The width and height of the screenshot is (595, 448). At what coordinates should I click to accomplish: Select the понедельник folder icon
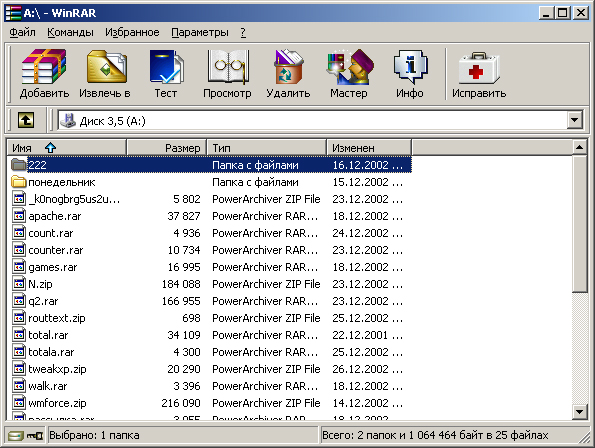(x=19, y=182)
